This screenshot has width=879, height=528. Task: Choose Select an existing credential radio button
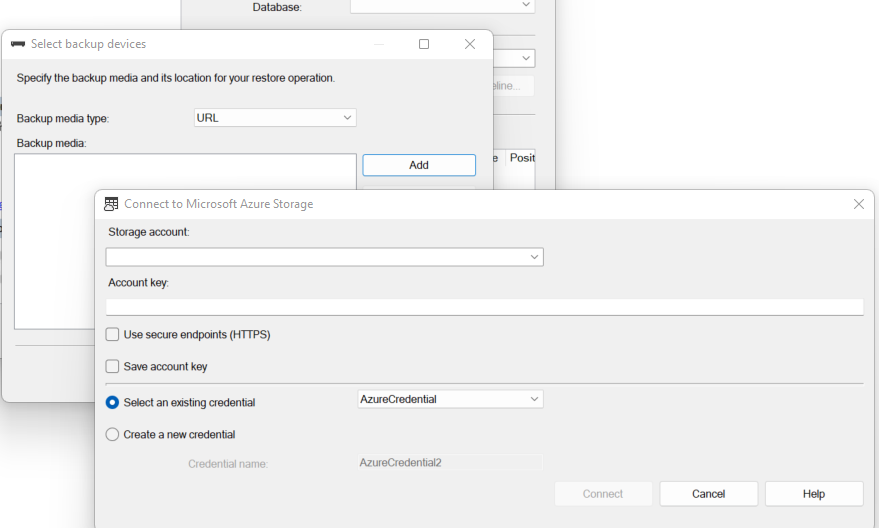(112, 402)
